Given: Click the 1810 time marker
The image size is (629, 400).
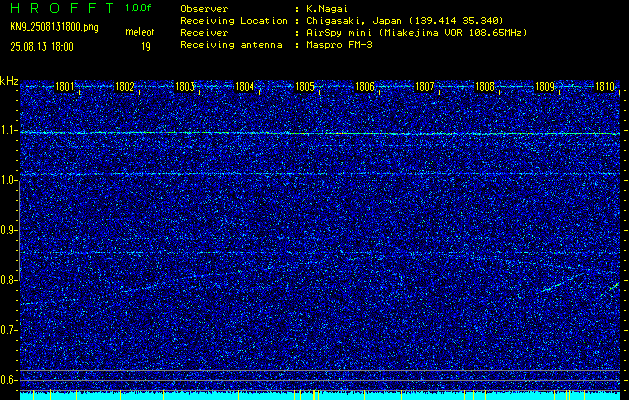Looking at the screenshot, I should pos(605,87).
